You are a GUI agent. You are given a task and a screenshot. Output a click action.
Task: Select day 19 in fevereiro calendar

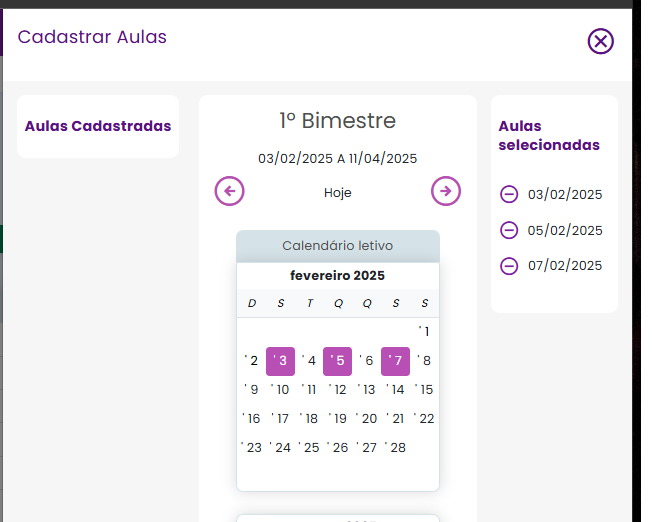click(338, 419)
